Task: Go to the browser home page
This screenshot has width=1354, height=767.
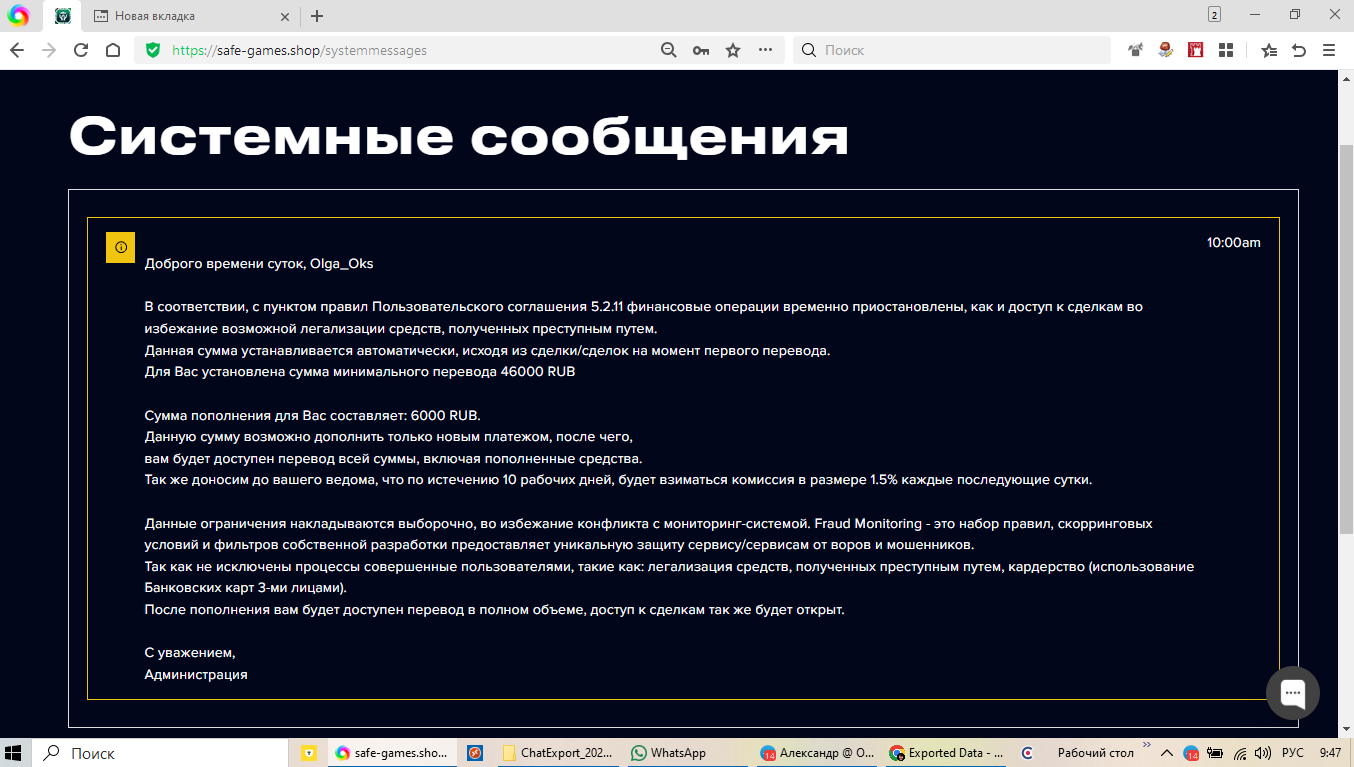Action: (113, 50)
